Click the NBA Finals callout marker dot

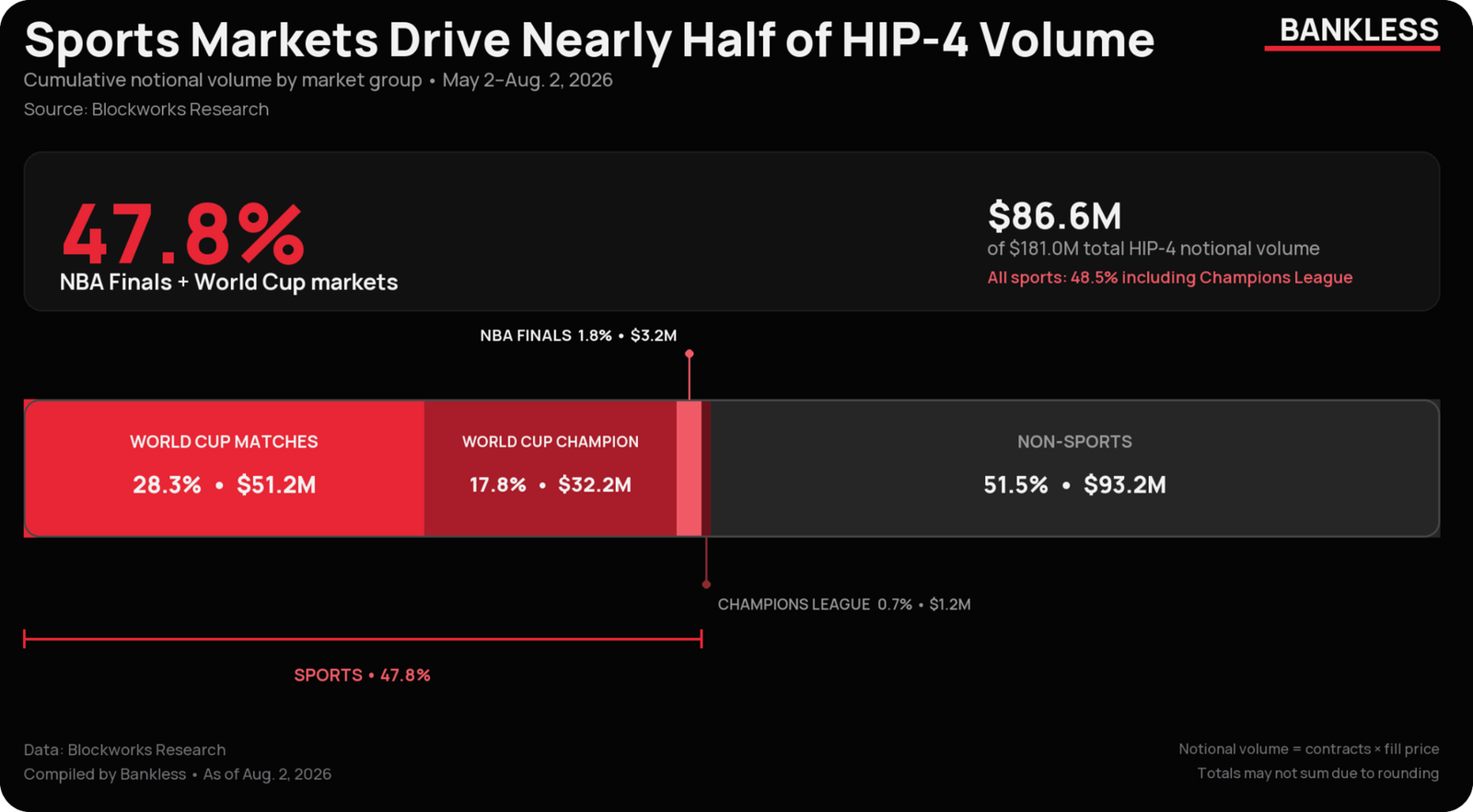click(x=689, y=354)
